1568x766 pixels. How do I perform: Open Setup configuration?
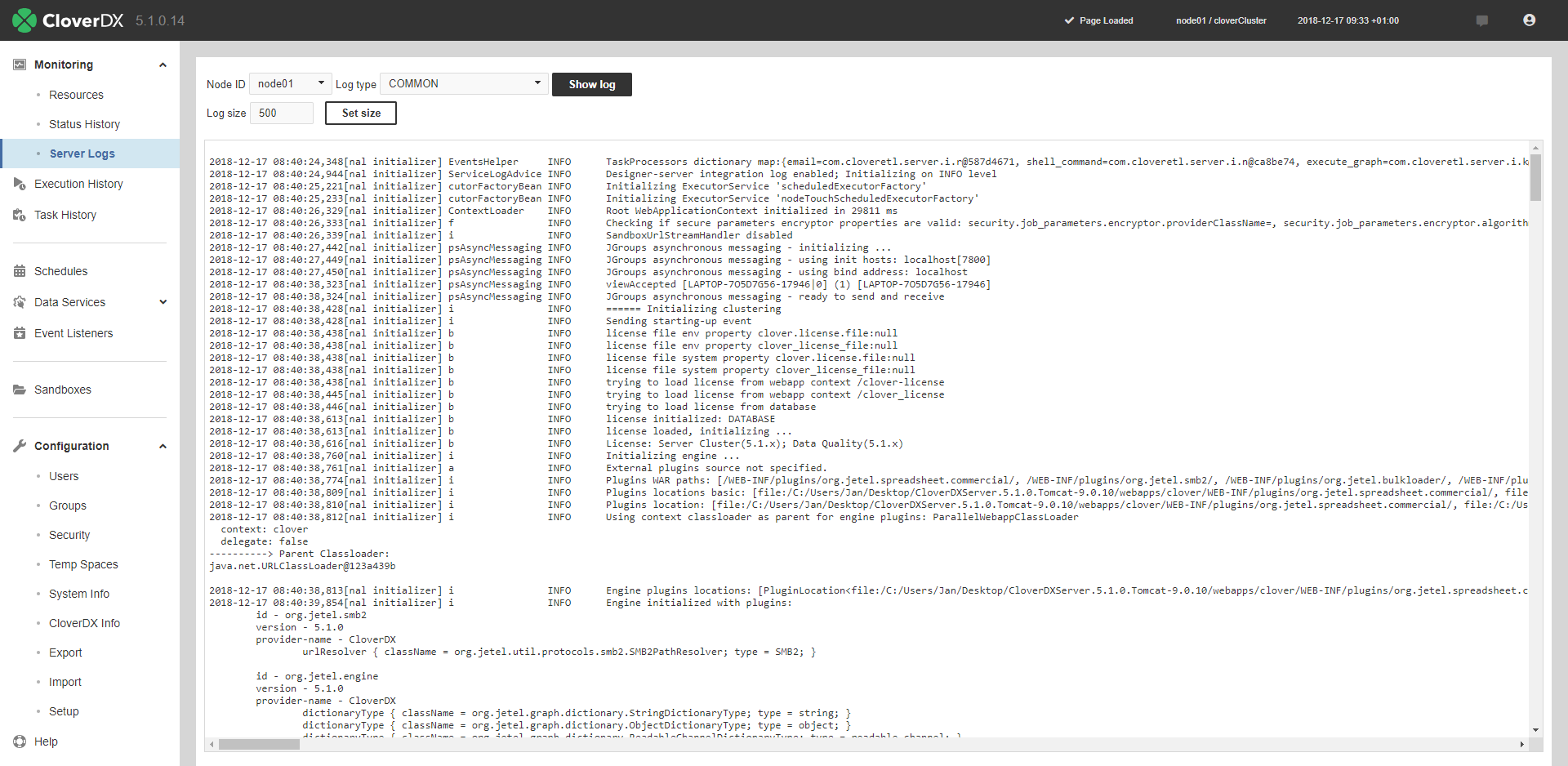click(x=64, y=711)
